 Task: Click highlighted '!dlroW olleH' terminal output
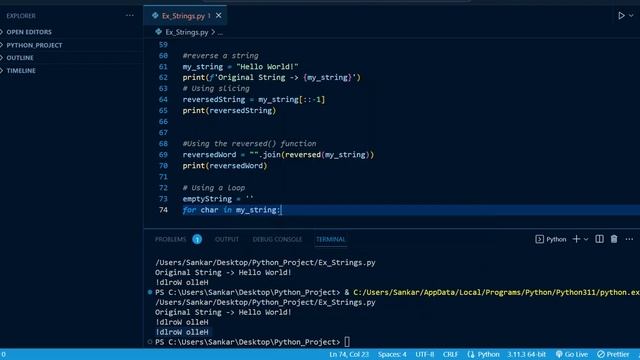182,332
